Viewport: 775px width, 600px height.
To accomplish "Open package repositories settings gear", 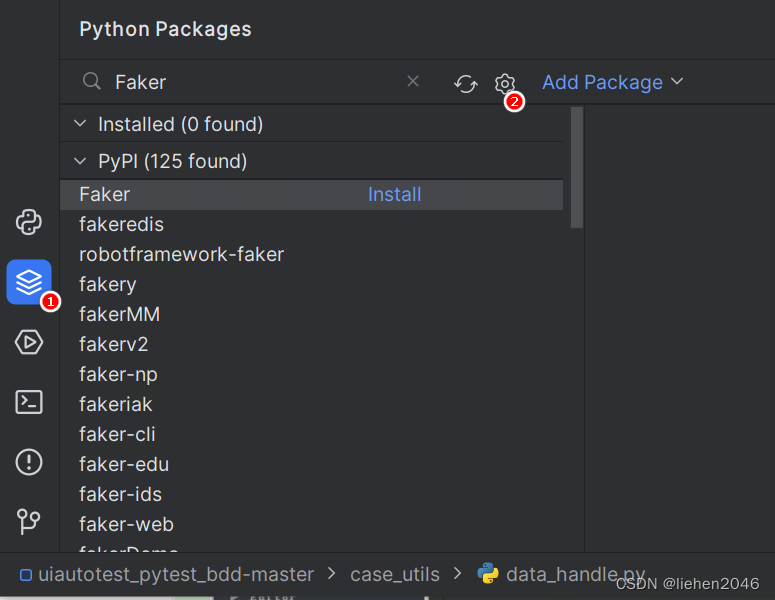I will pos(505,83).
